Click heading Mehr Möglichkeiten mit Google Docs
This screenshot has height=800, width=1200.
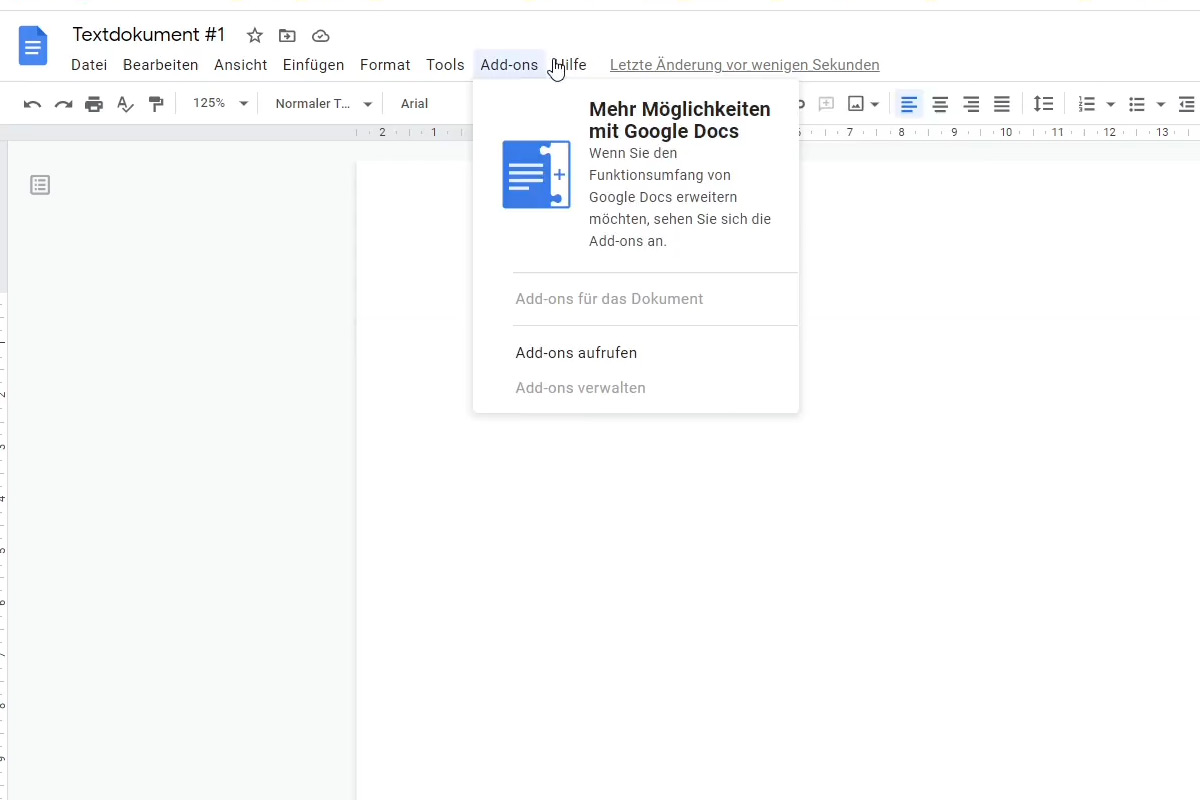pyautogui.click(x=680, y=120)
